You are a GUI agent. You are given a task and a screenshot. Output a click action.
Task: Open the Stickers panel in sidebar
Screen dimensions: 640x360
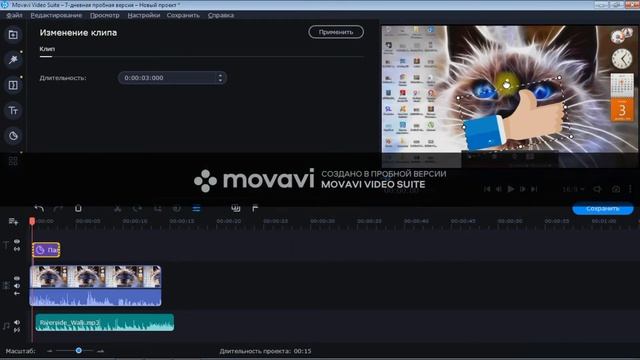pyautogui.click(x=13, y=136)
